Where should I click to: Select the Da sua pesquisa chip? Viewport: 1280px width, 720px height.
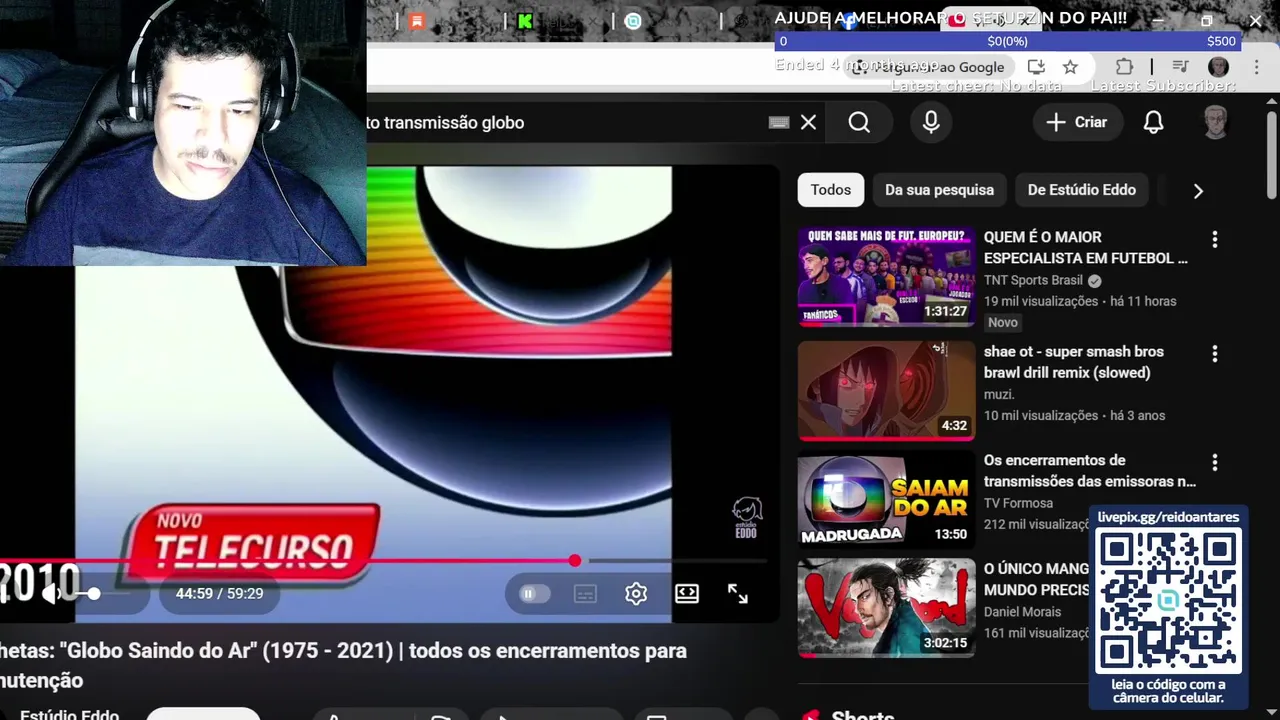click(939, 190)
